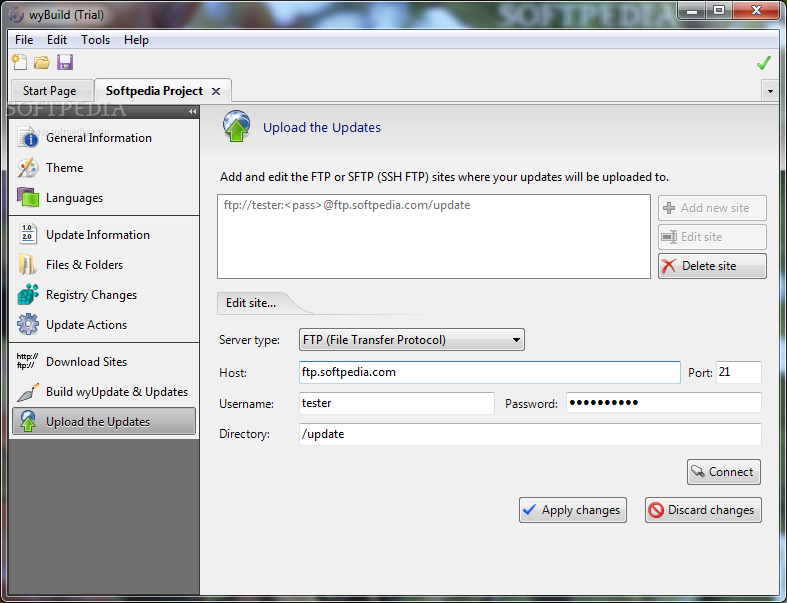
Task: Go to Files & Folders
Action: (104, 265)
